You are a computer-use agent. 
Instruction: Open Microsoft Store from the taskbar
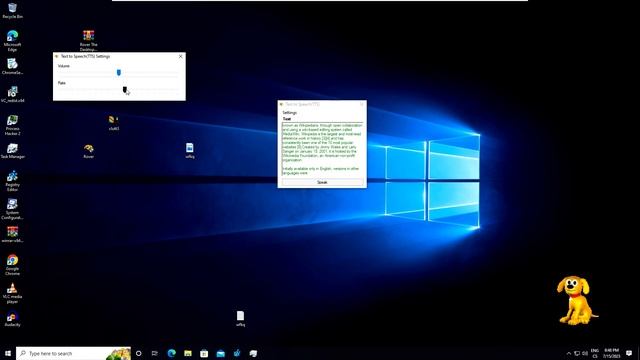(x=204, y=353)
